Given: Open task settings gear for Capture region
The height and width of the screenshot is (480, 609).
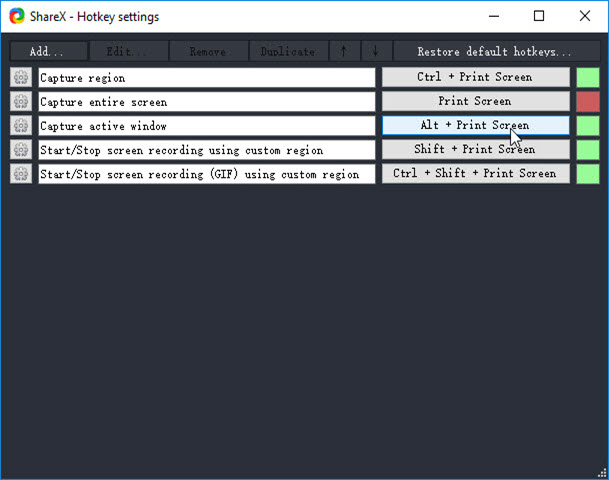Looking at the screenshot, I should pyautogui.click(x=21, y=78).
